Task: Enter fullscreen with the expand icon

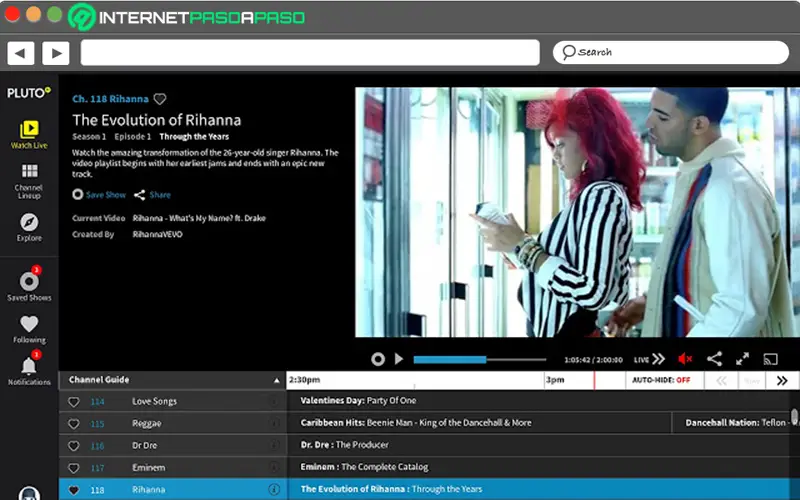Action: tap(742, 359)
